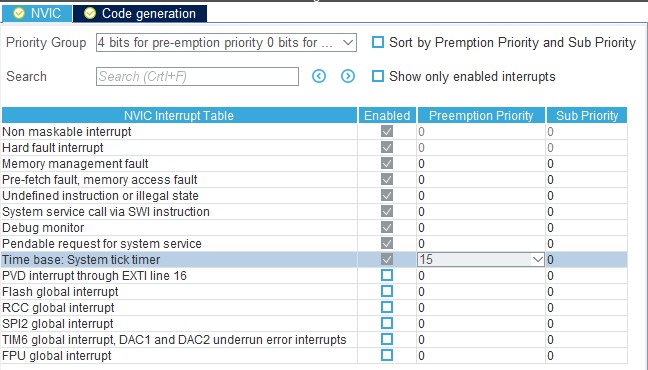Select the Debug monitor row
Screen dimensions: 648x370
(x=314, y=228)
